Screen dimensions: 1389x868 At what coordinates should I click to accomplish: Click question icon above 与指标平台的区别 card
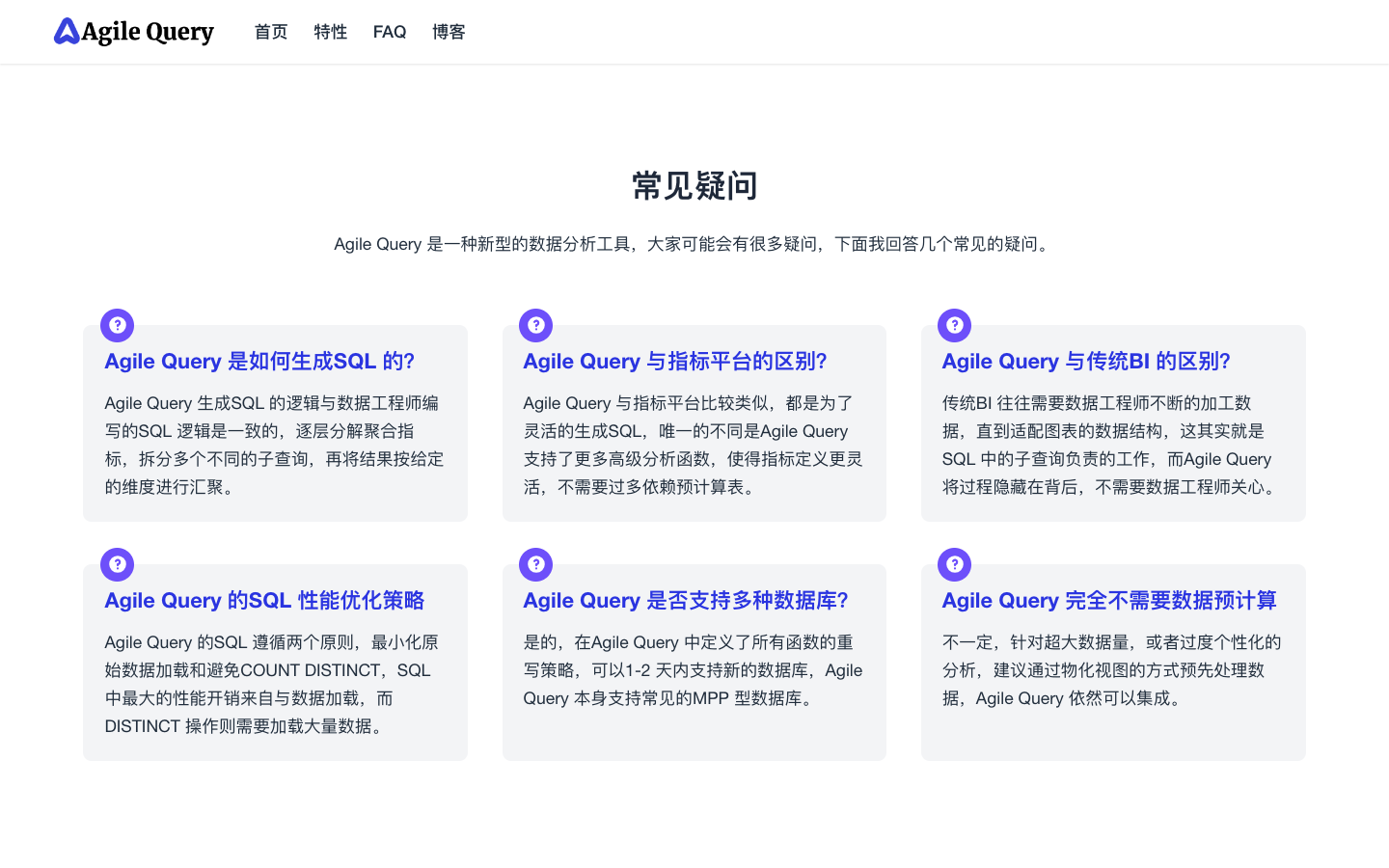pyautogui.click(x=536, y=325)
